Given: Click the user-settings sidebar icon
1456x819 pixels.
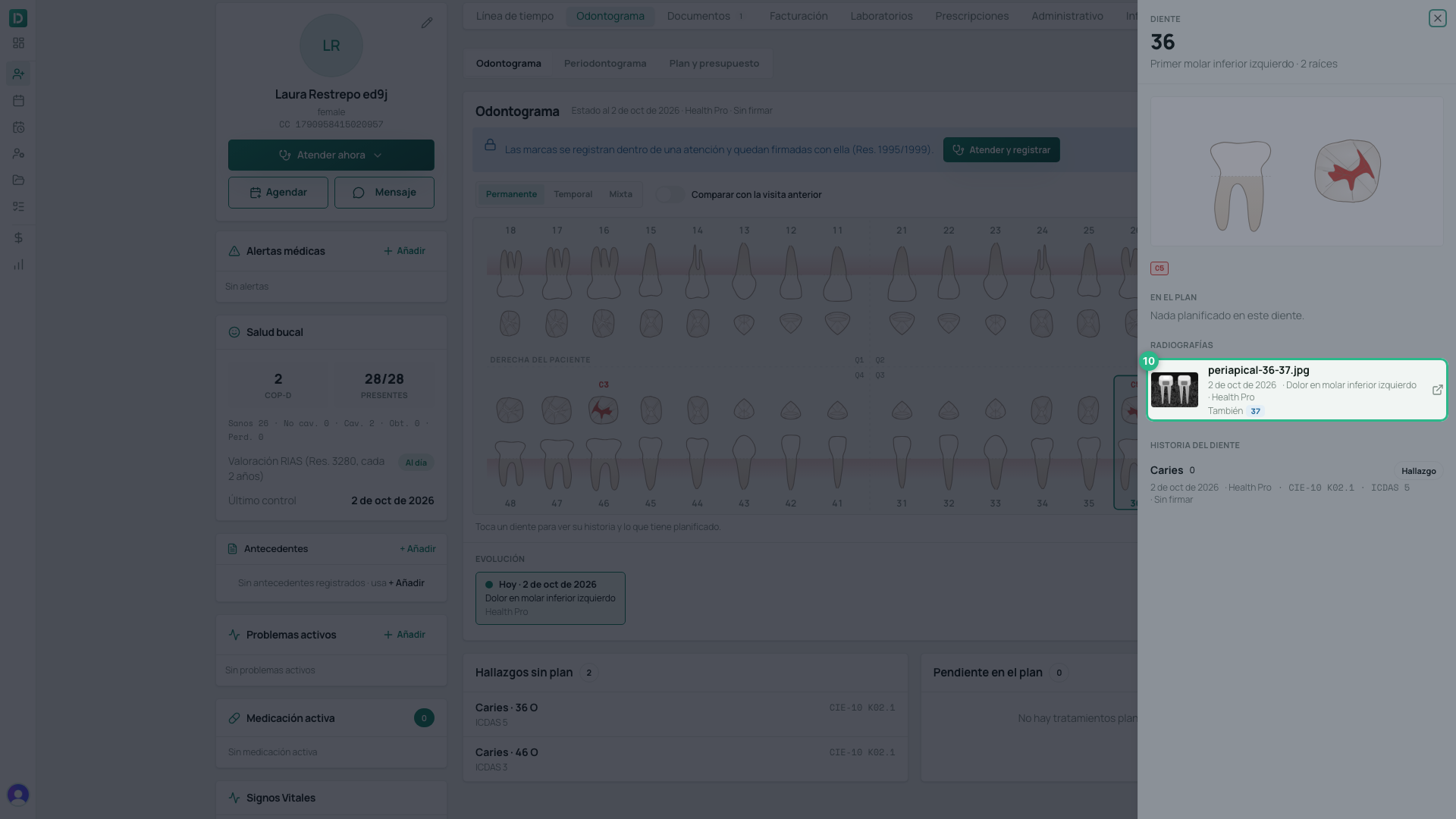Looking at the screenshot, I should click(18, 153).
